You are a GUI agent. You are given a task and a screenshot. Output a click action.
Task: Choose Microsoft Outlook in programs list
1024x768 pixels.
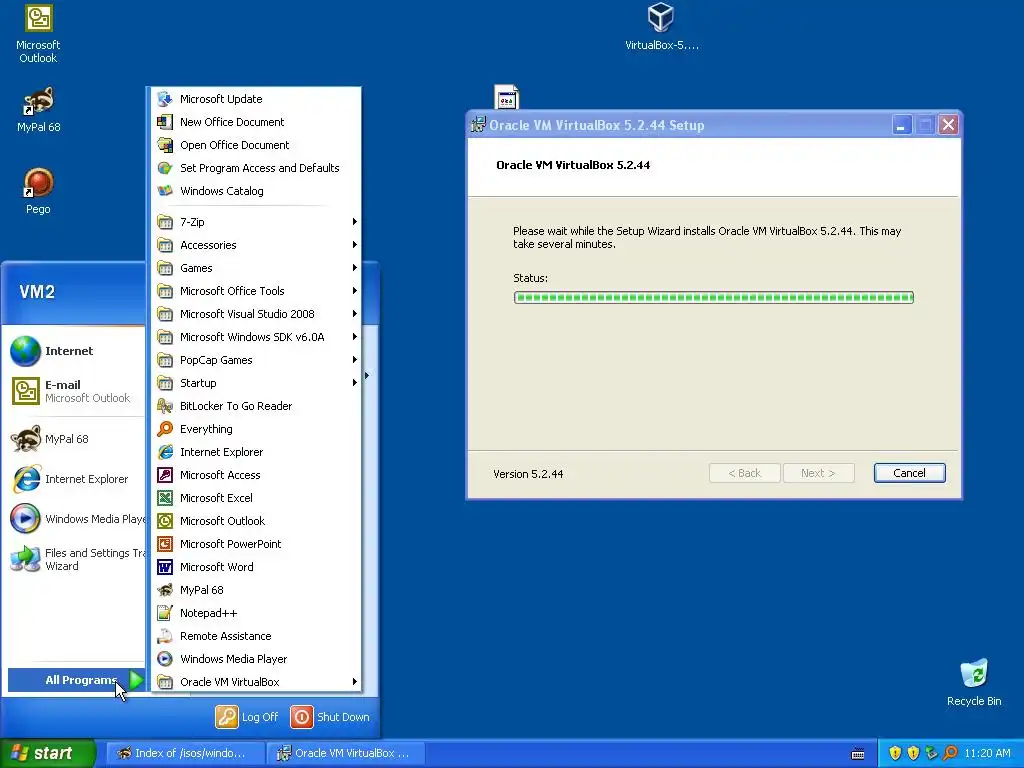pyautogui.click(x=257, y=521)
